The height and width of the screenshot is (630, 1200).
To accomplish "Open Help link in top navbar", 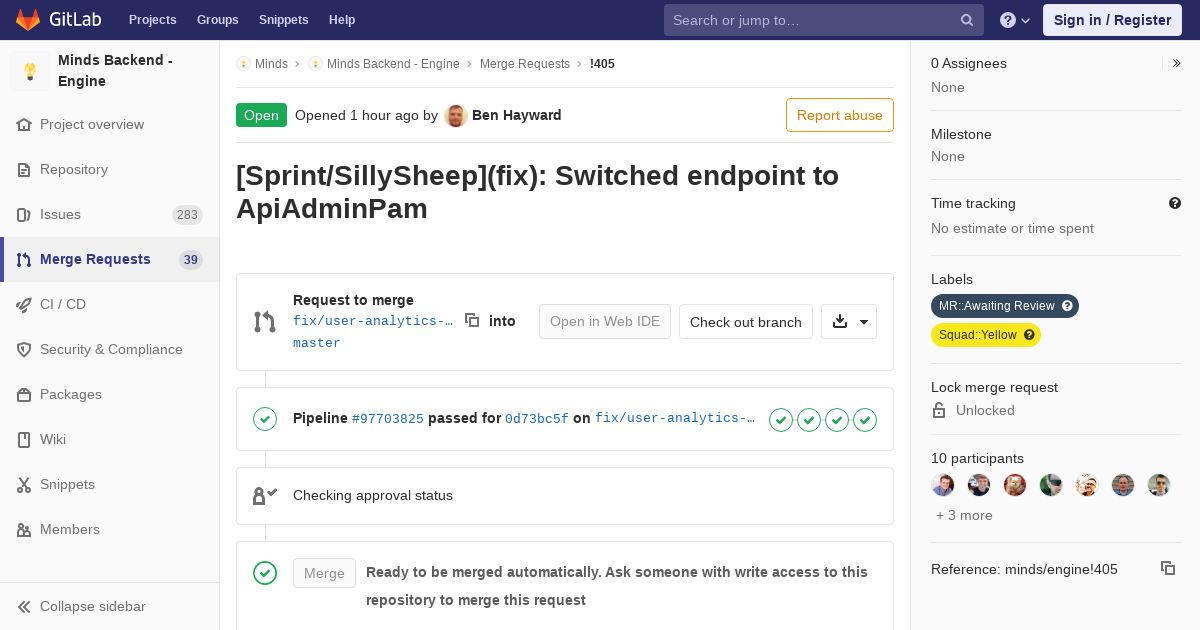I will [x=342, y=20].
